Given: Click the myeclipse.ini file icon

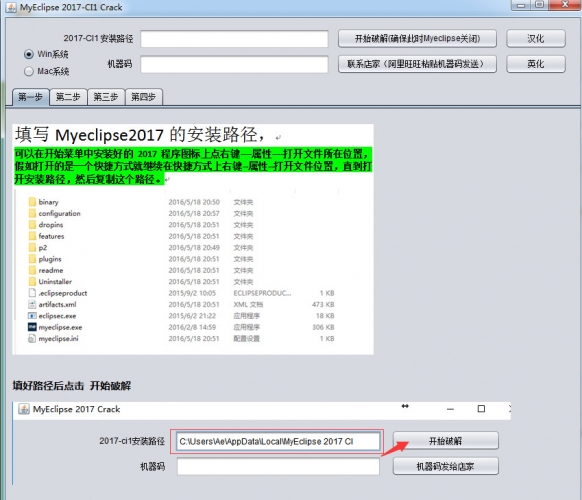Looking at the screenshot, I should pos(32,339).
